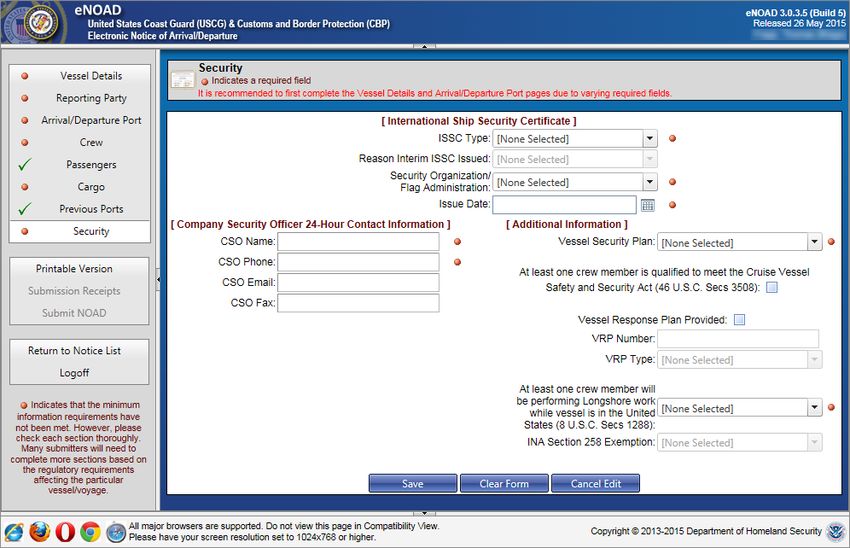This screenshot has width=850, height=548.
Task: Click the "International Ship Security Certificate" heading
Action: (x=479, y=121)
